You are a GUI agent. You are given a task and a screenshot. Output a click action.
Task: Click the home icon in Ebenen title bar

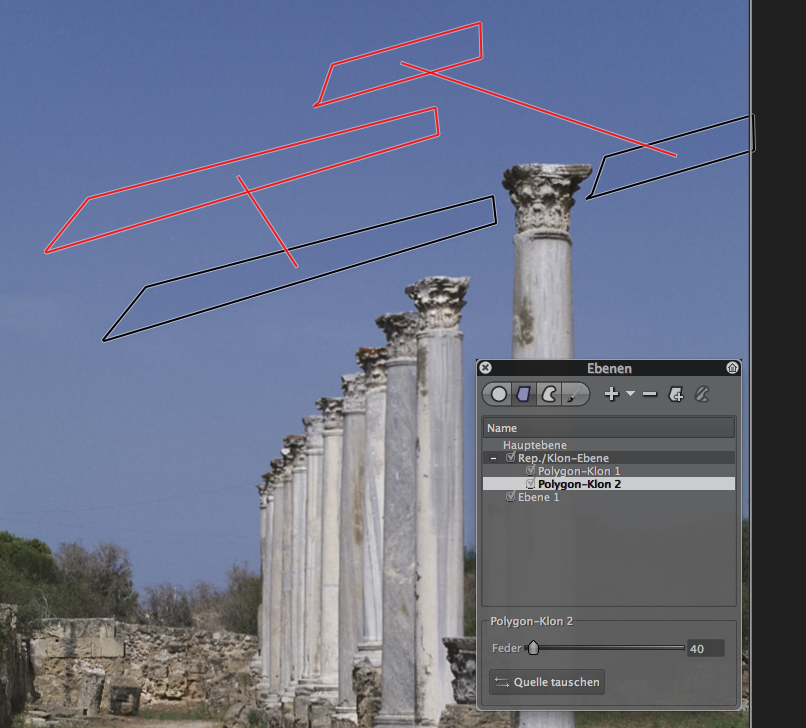(x=733, y=368)
